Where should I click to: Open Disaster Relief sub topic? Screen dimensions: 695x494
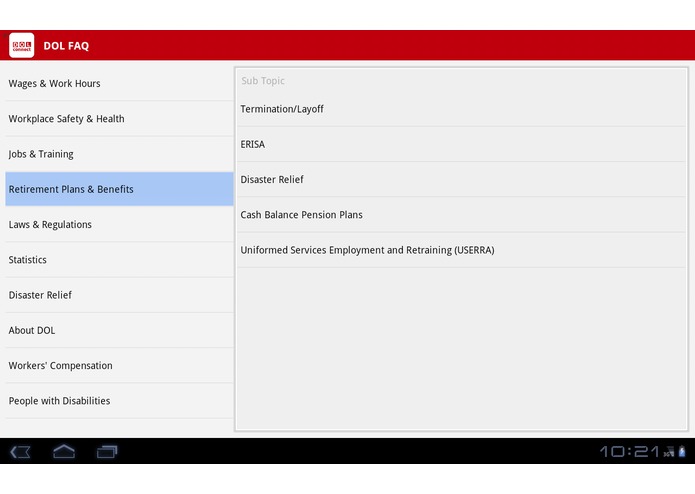pyautogui.click(x=461, y=179)
